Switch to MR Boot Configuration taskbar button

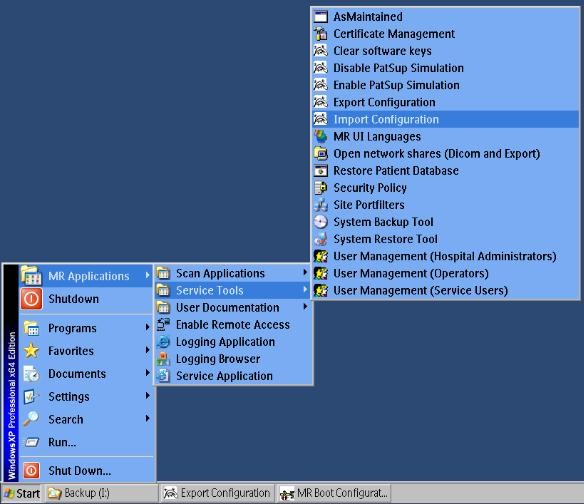pos(334,493)
